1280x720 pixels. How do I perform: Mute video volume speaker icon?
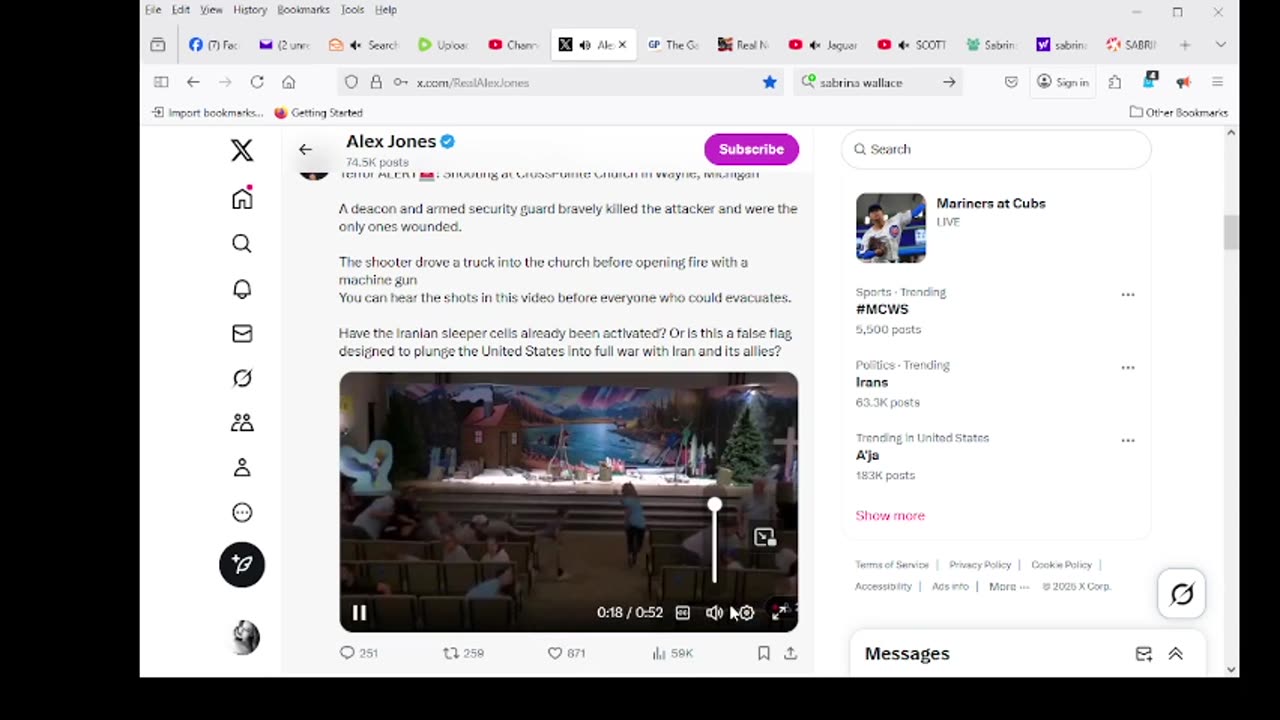714,613
